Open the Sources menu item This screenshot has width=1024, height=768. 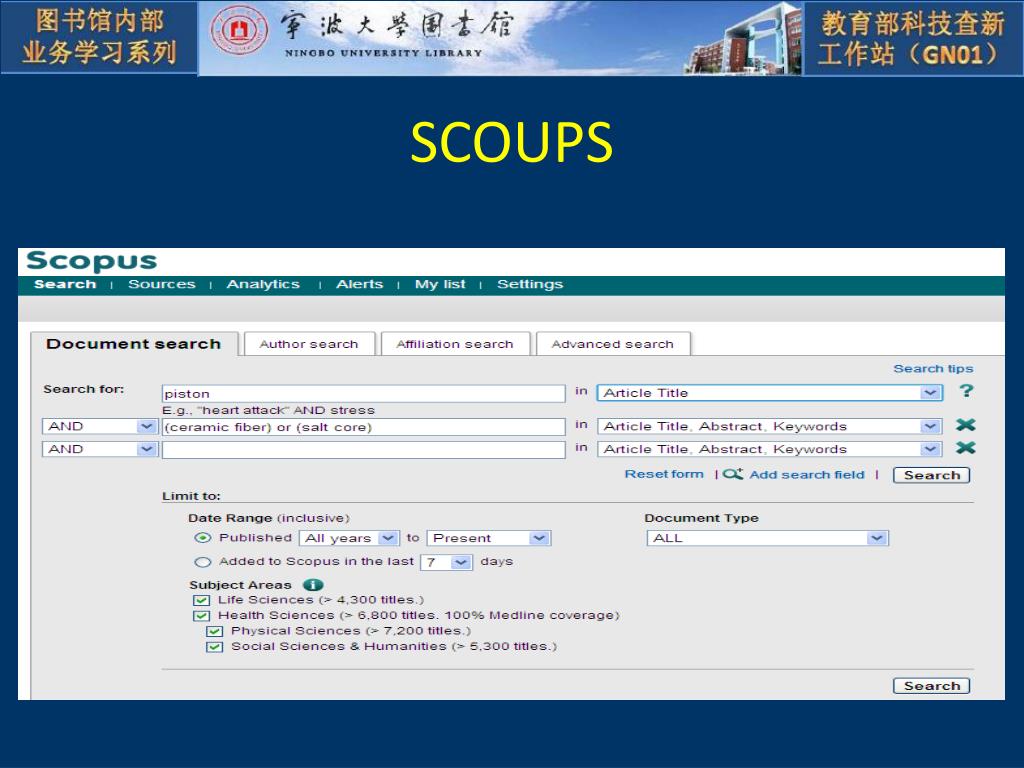161,284
